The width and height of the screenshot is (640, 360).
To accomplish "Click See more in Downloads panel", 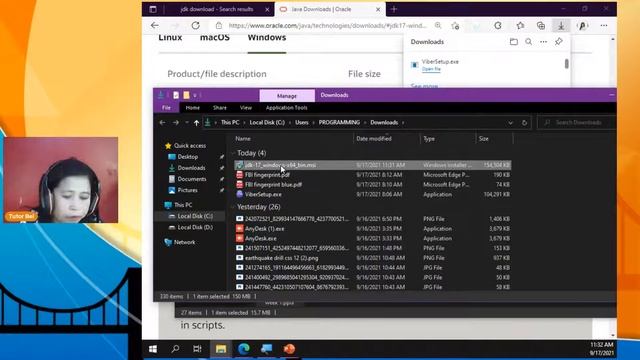I will click(424, 86).
